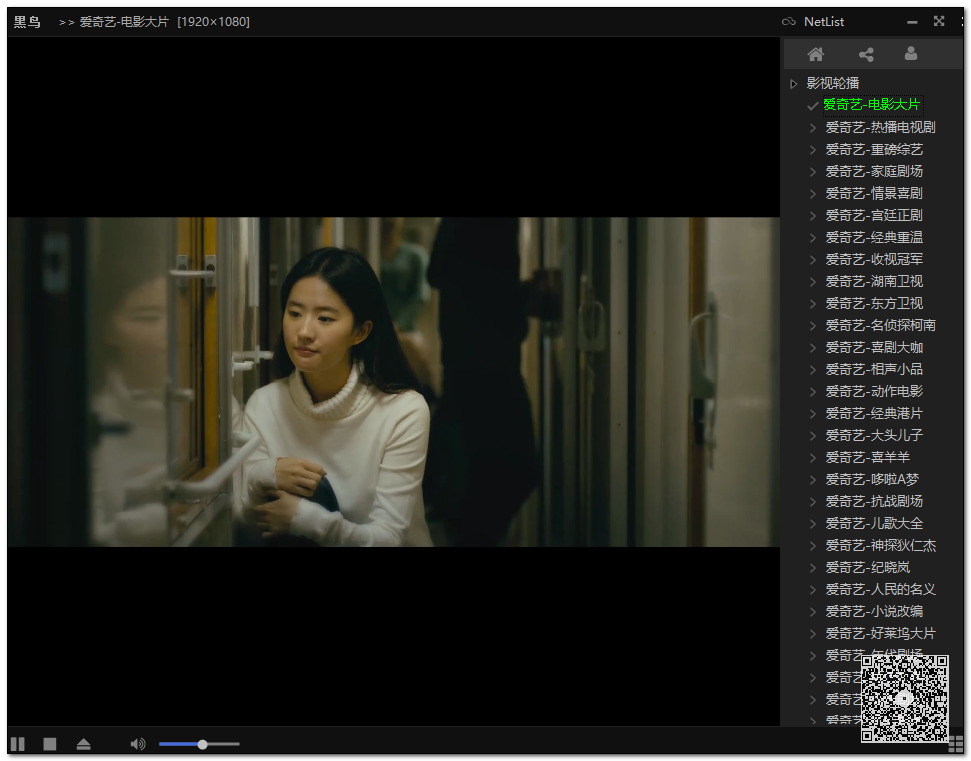Image resolution: width=971 pixels, height=761 pixels.
Task: Click the 爱奇艺-电影大片 [1920×1080] title text
Action: 165,22
